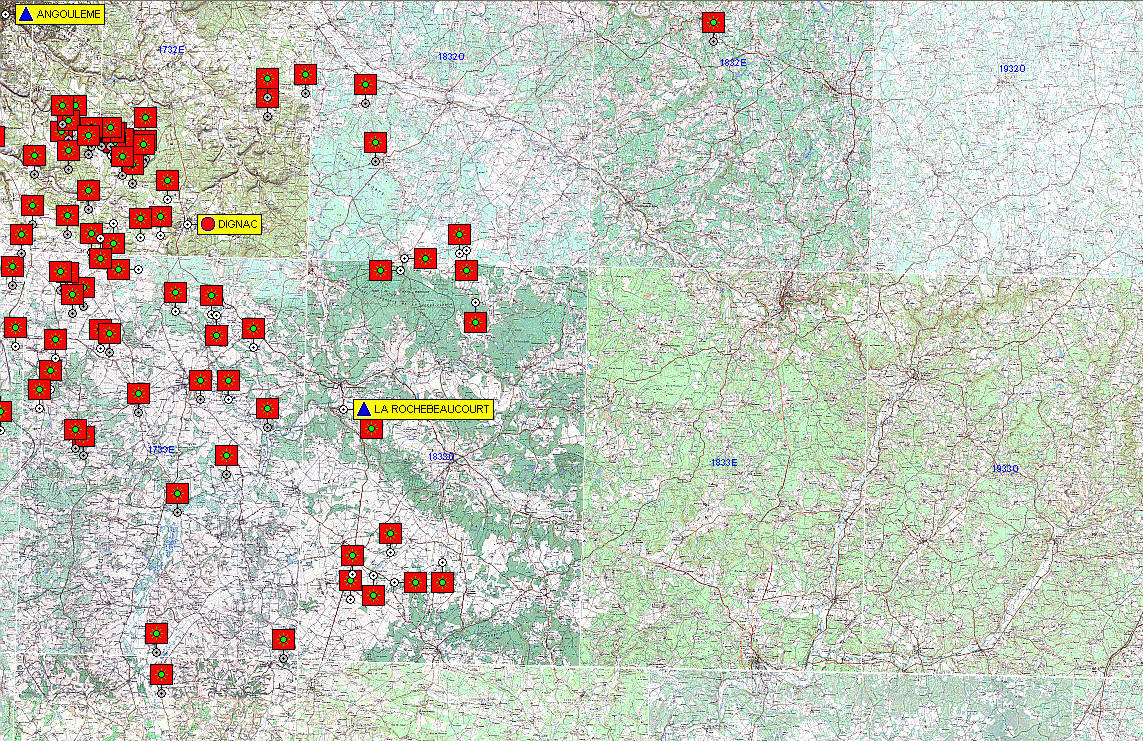Select the ANGOULEME yellow label text
The height and width of the screenshot is (741, 1143).
(68, 15)
